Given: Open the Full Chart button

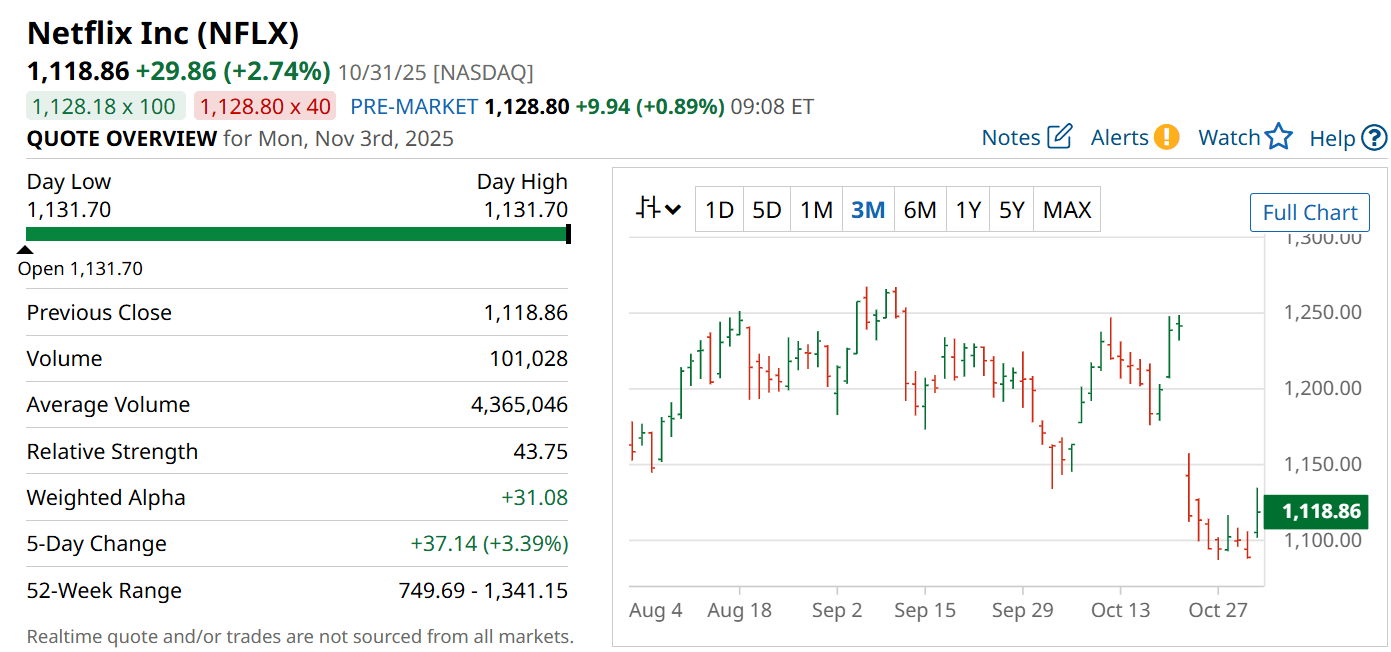Looking at the screenshot, I should click(1309, 213).
